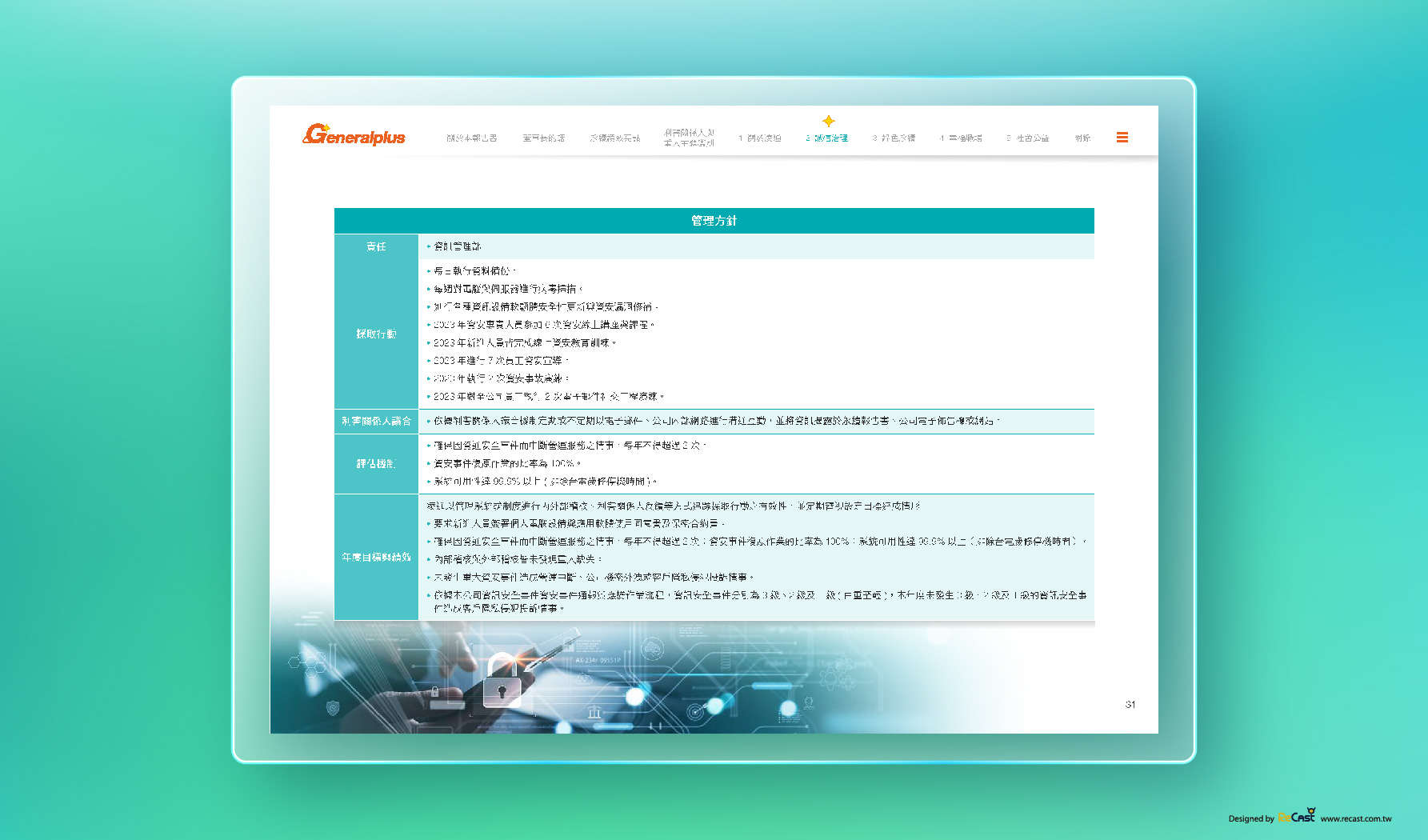This screenshot has width=1428, height=840.
Task: Open the www.recast.com.tw link
Action: (1356, 818)
